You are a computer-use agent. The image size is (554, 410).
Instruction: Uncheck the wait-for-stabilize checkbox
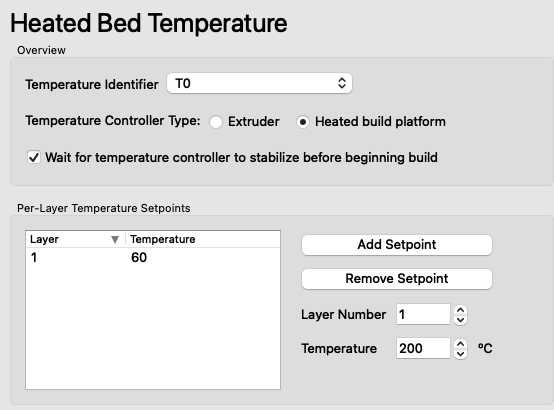tap(34, 157)
